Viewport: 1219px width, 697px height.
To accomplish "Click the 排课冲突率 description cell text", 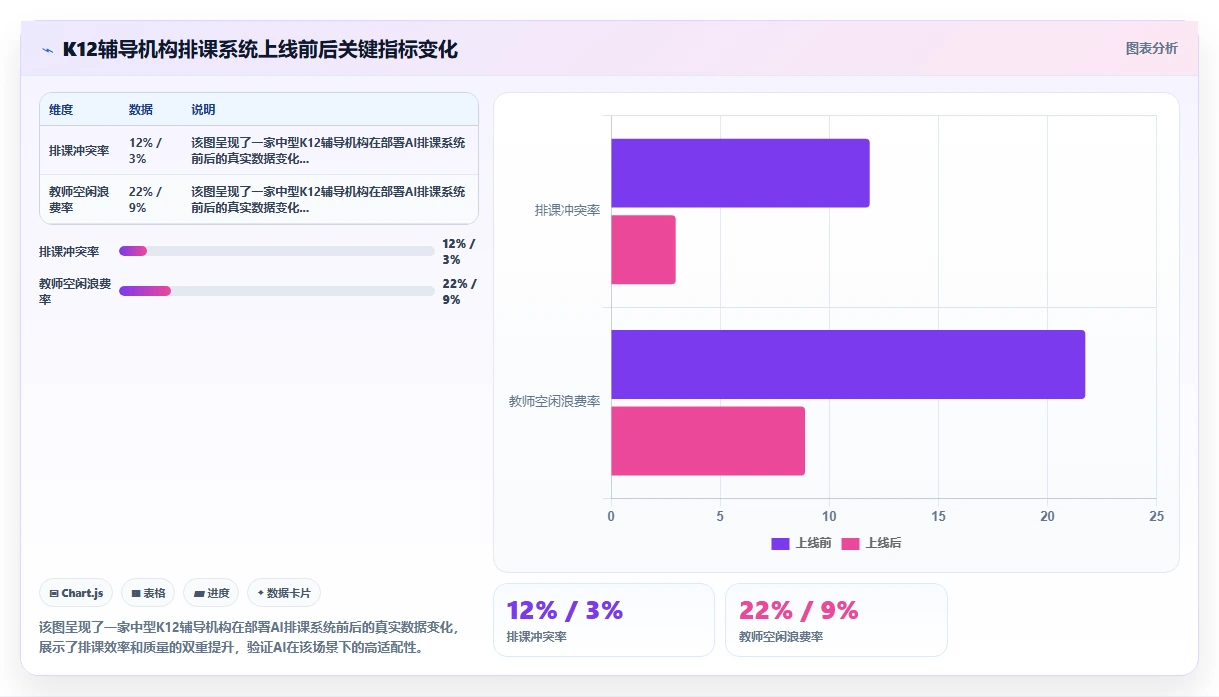I will click(x=328, y=151).
